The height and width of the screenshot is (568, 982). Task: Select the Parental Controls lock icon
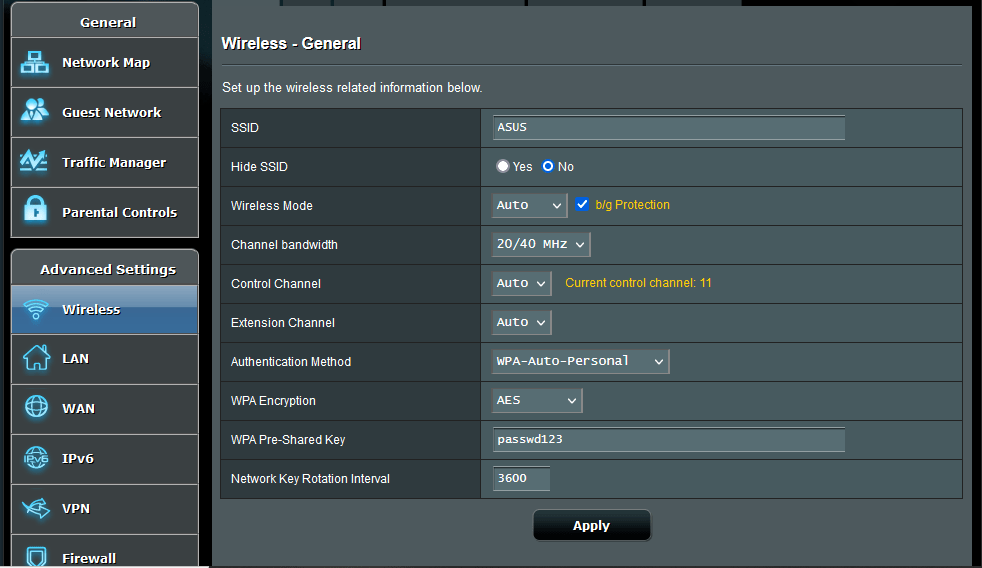click(x=35, y=211)
